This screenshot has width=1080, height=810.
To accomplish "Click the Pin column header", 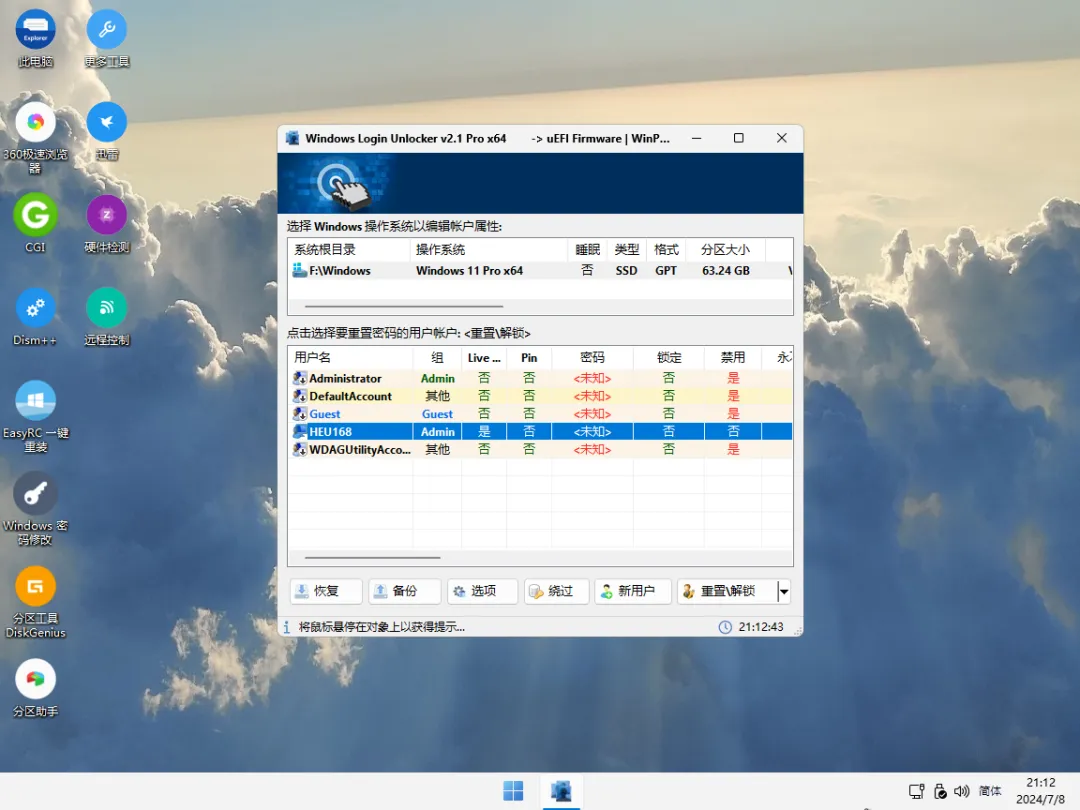I will [x=529, y=357].
